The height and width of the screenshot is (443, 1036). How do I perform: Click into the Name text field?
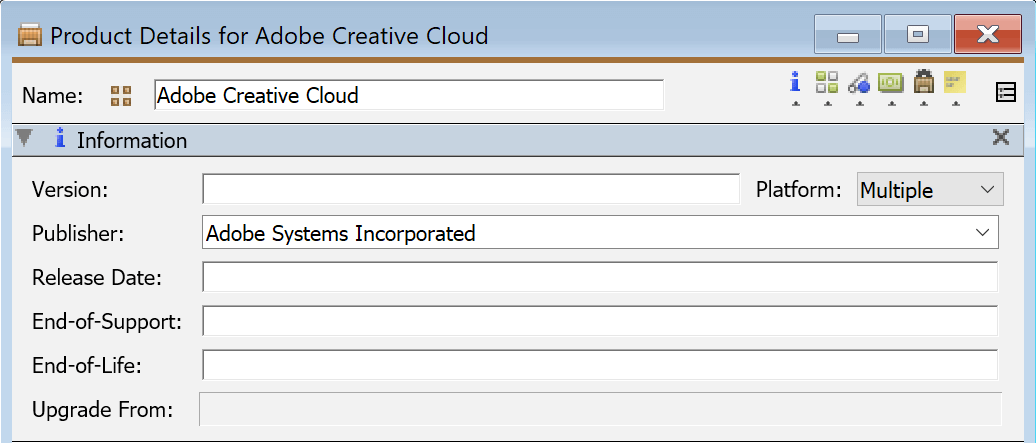pyautogui.click(x=408, y=96)
